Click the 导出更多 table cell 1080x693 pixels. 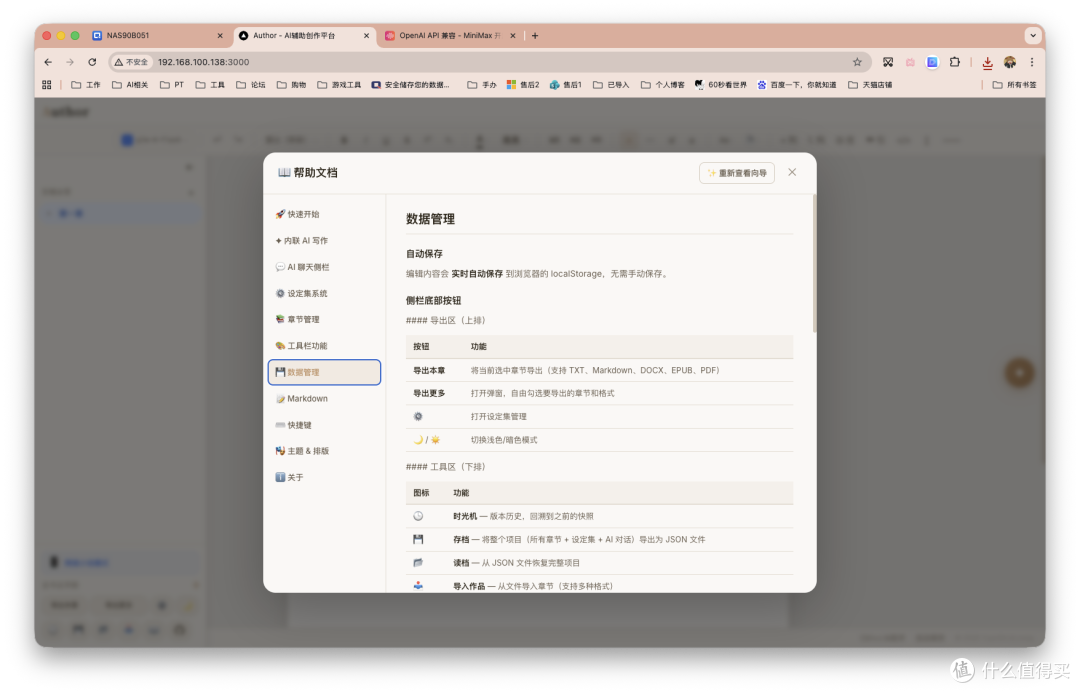click(x=429, y=393)
